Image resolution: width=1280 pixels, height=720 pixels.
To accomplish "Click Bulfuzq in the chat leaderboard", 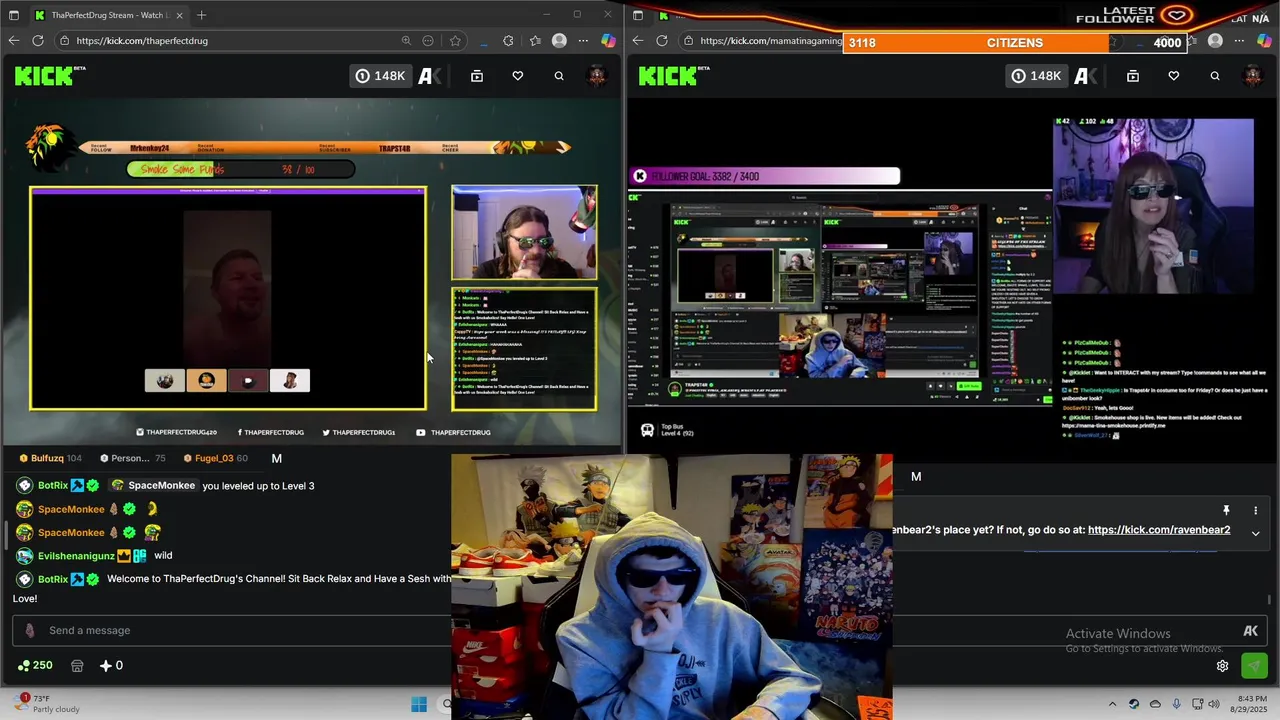I will point(47,458).
